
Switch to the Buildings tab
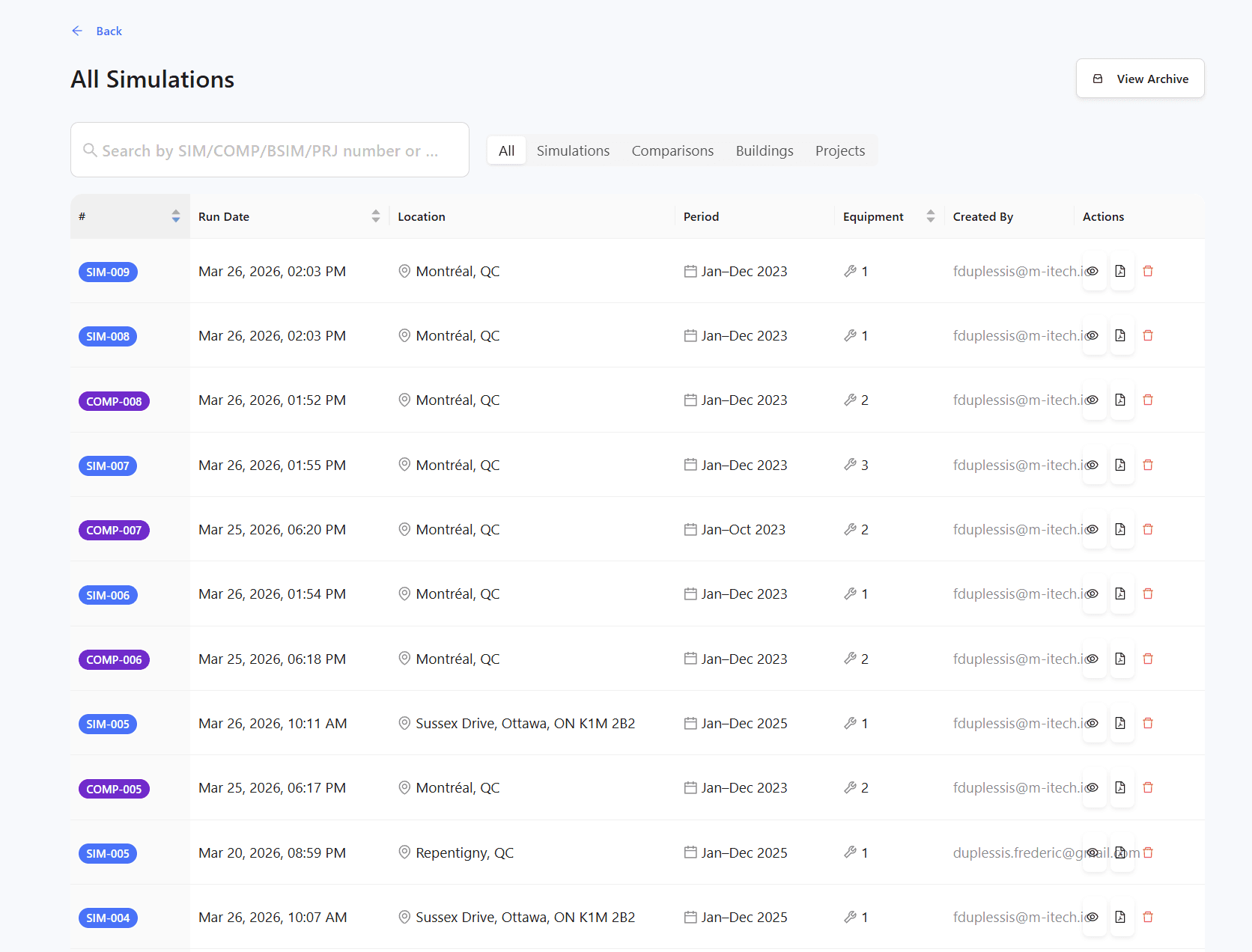(765, 150)
